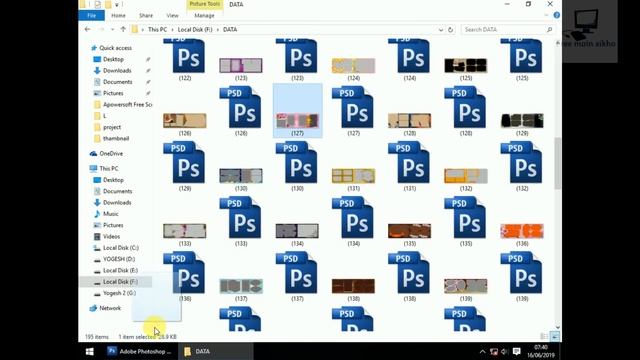The width and height of the screenshot is (640, 360).
Task: Select Quick access in the navigation pane
Action: coord(116,48)
